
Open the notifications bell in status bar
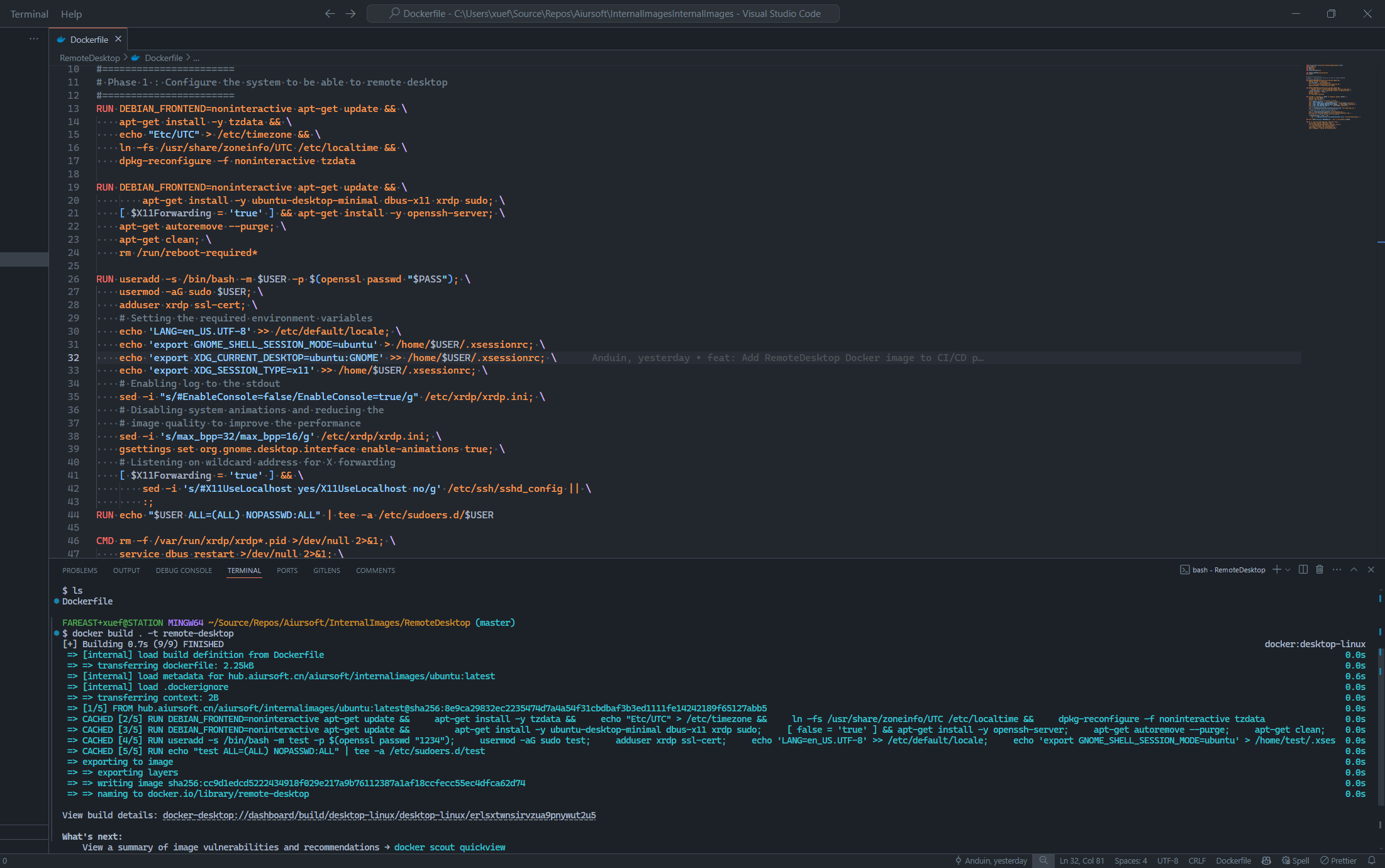pyautogui.click(x=1372, y=860)
